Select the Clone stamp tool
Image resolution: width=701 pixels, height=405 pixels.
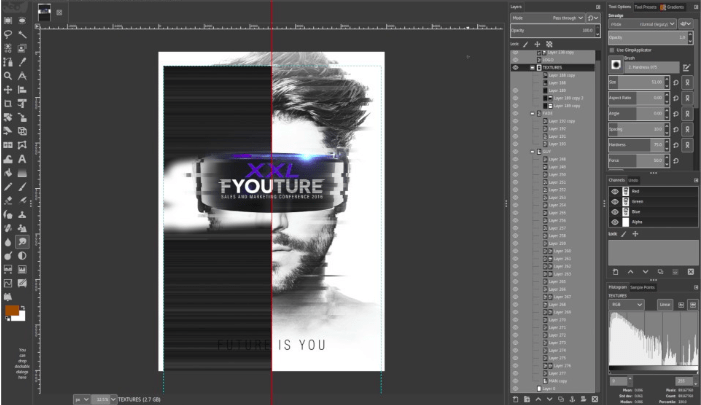click(x=22, y=214)
